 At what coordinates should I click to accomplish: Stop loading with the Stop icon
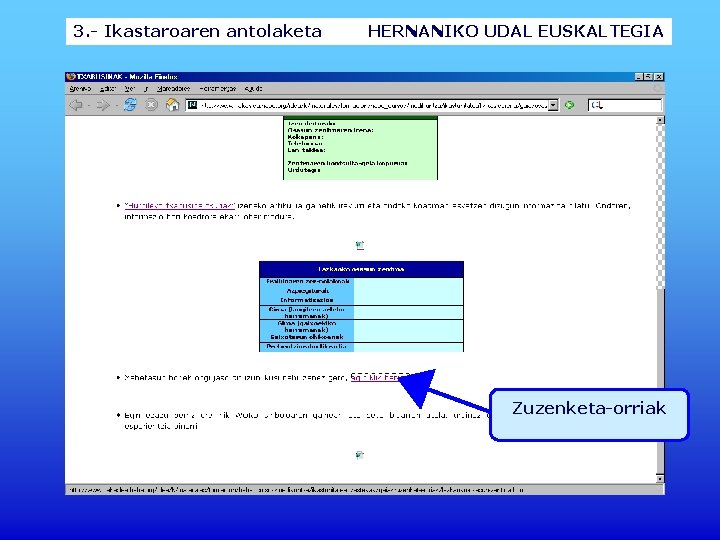pos(151,105)
